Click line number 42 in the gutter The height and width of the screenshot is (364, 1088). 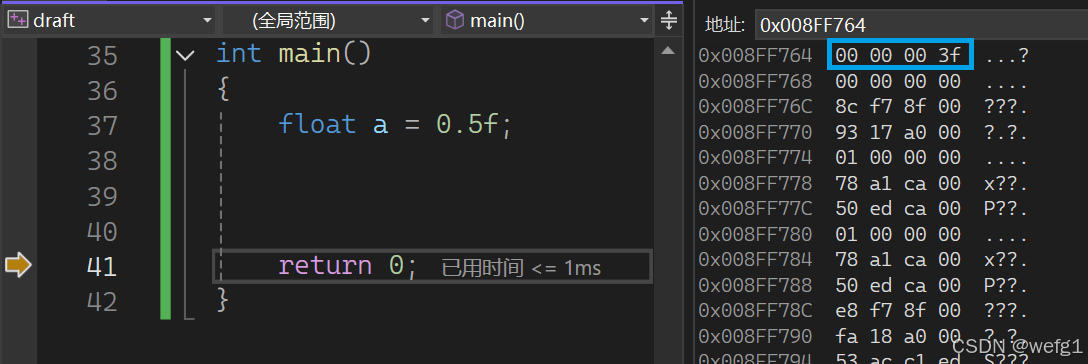[102, 302]
